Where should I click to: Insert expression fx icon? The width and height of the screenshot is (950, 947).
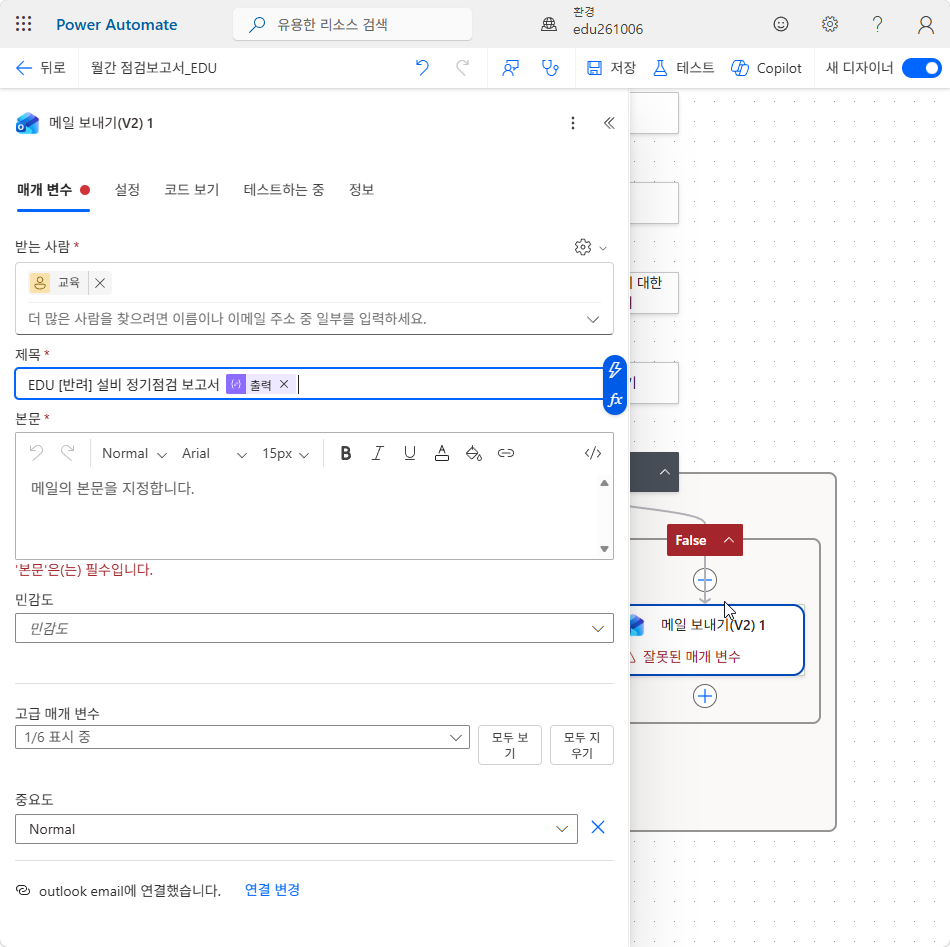click(614, 400)
